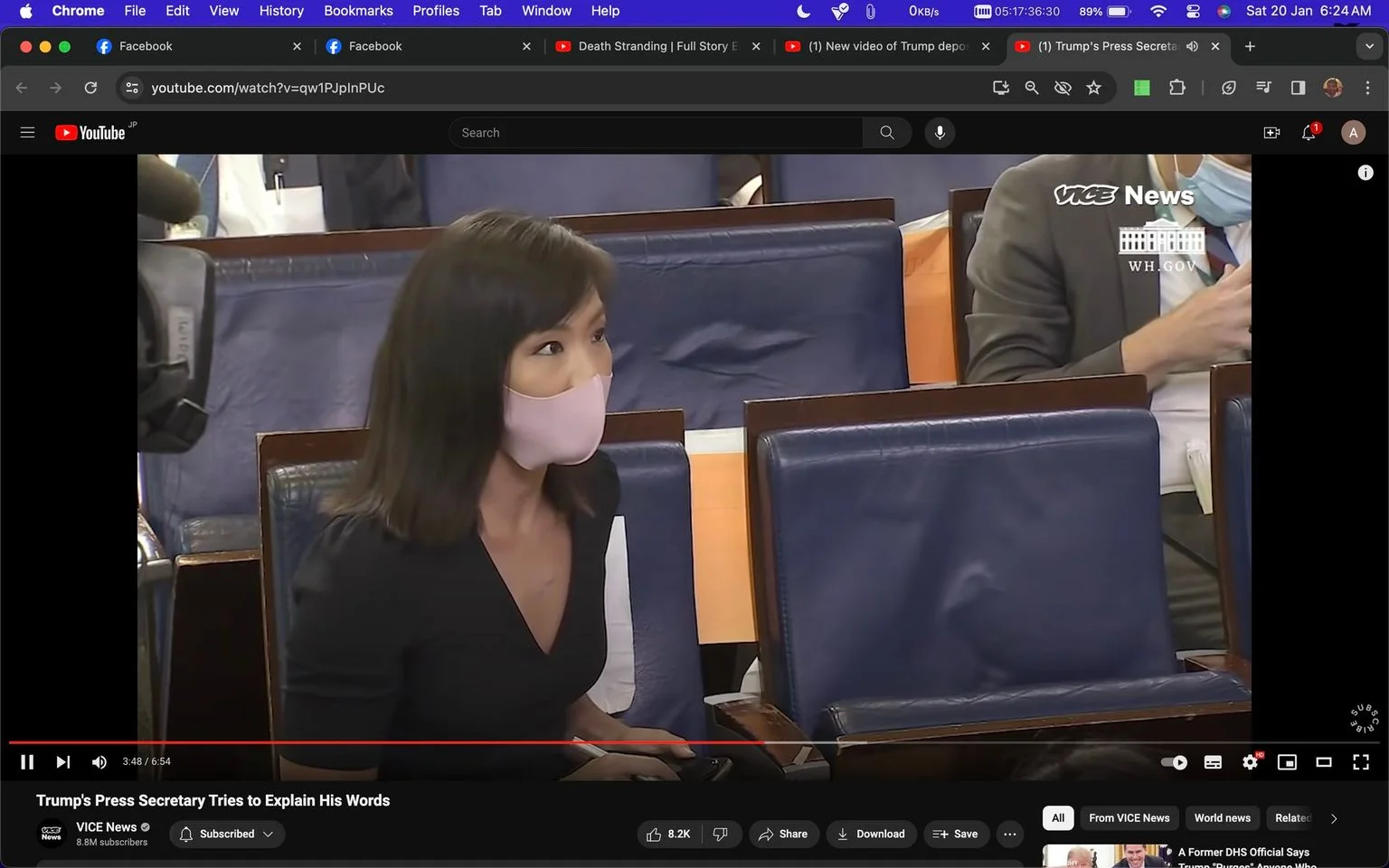Click the eye-slash icon in the address bar
Viewport: 1389px width, 868px height.
point(1063,88)
